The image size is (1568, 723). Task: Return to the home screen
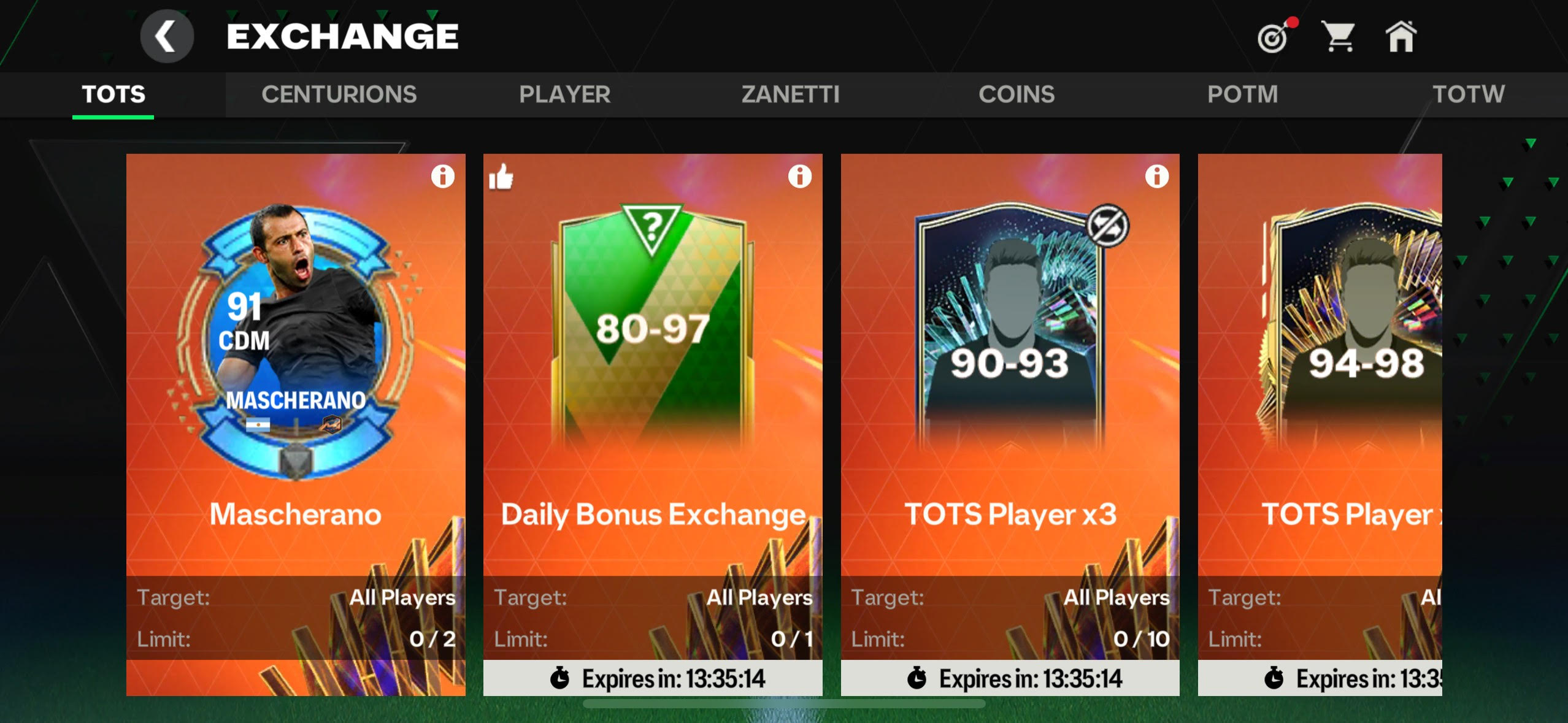pyautogui.click(x=1401, y=36)
